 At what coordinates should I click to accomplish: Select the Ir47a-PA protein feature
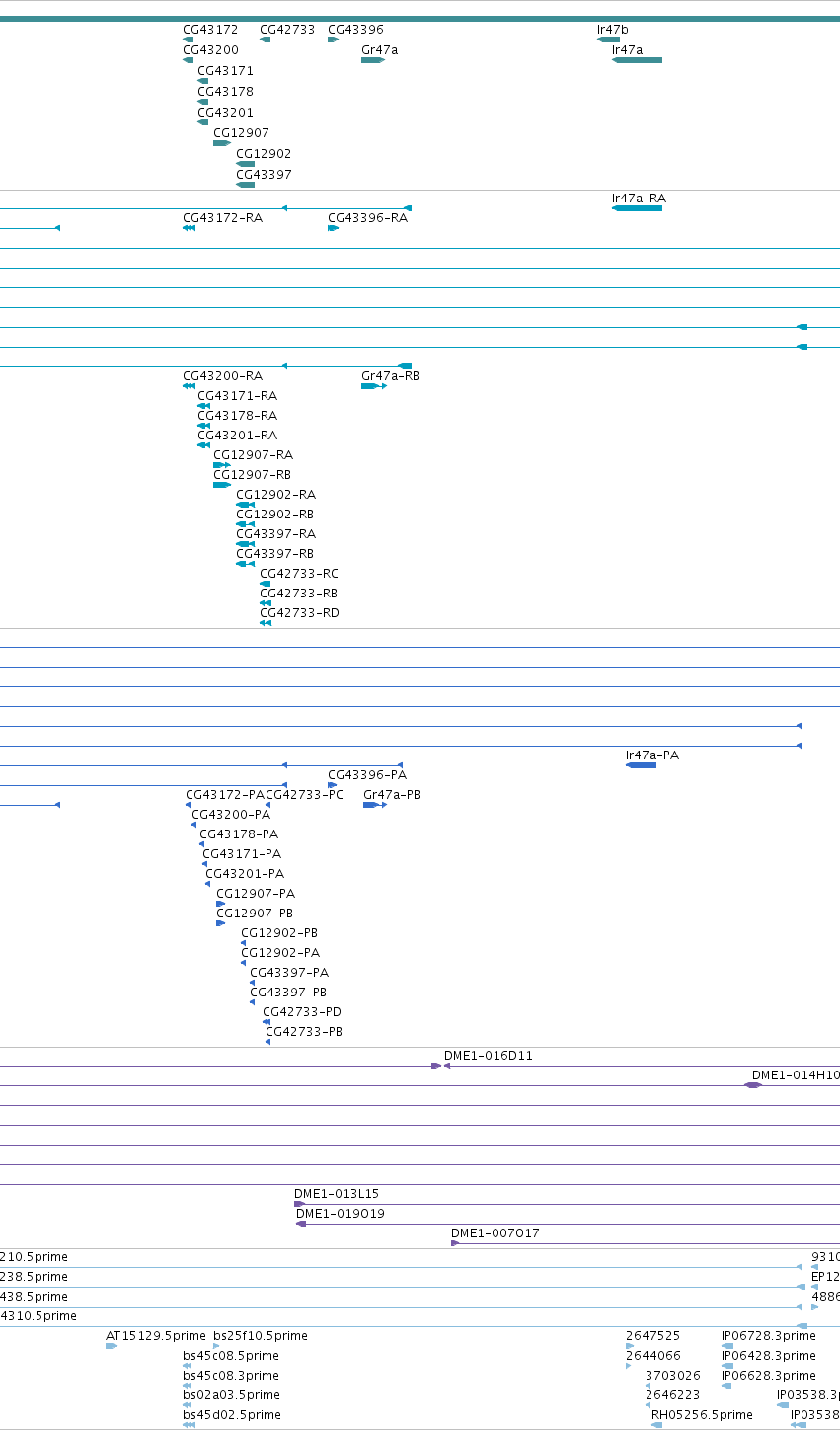click(641, 765)
